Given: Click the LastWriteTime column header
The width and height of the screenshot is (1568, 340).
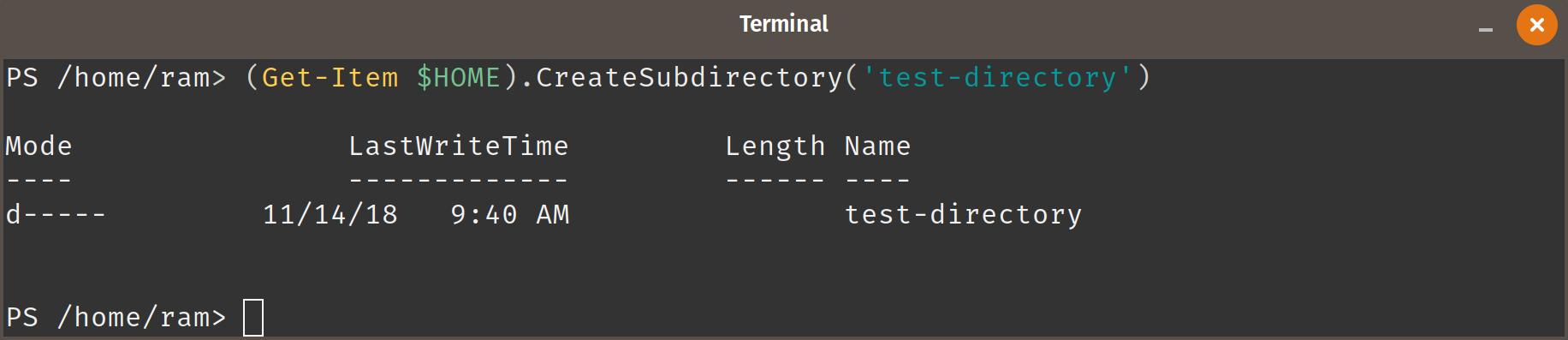Looking at the screenshot, I should click(x=459, y=146).
